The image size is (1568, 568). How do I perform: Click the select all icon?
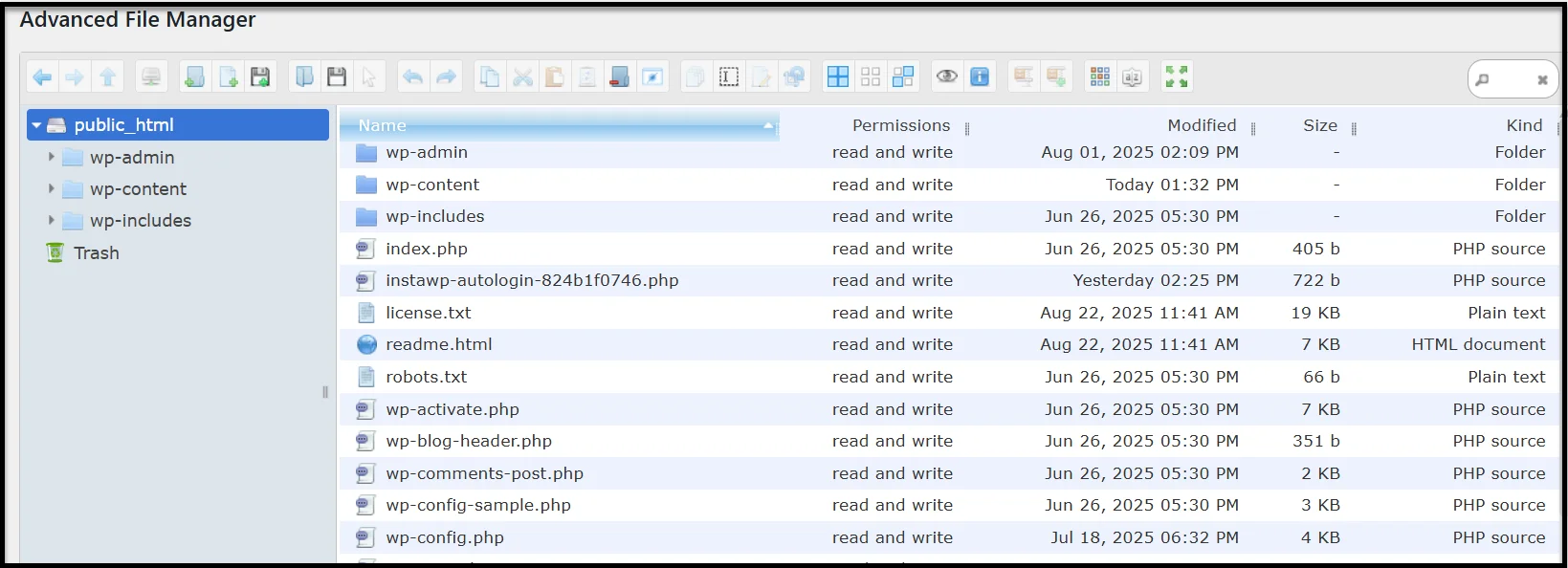(x=838, y=77)
